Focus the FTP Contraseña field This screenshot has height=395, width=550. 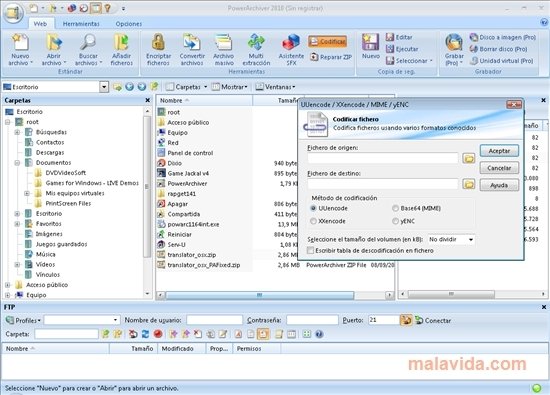tap(312, 320)
